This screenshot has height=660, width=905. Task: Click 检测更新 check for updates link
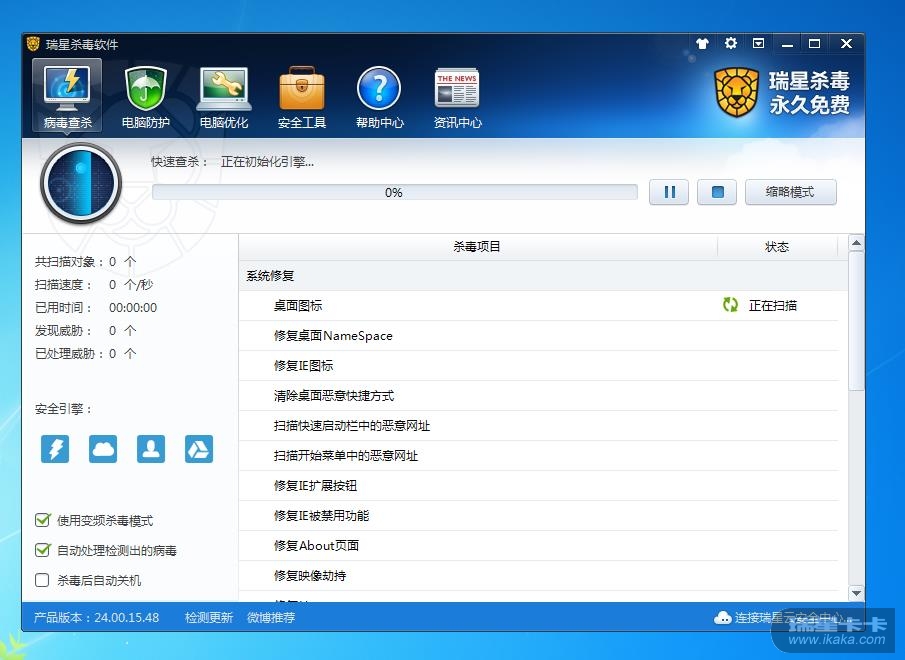[x=208, y=617]
